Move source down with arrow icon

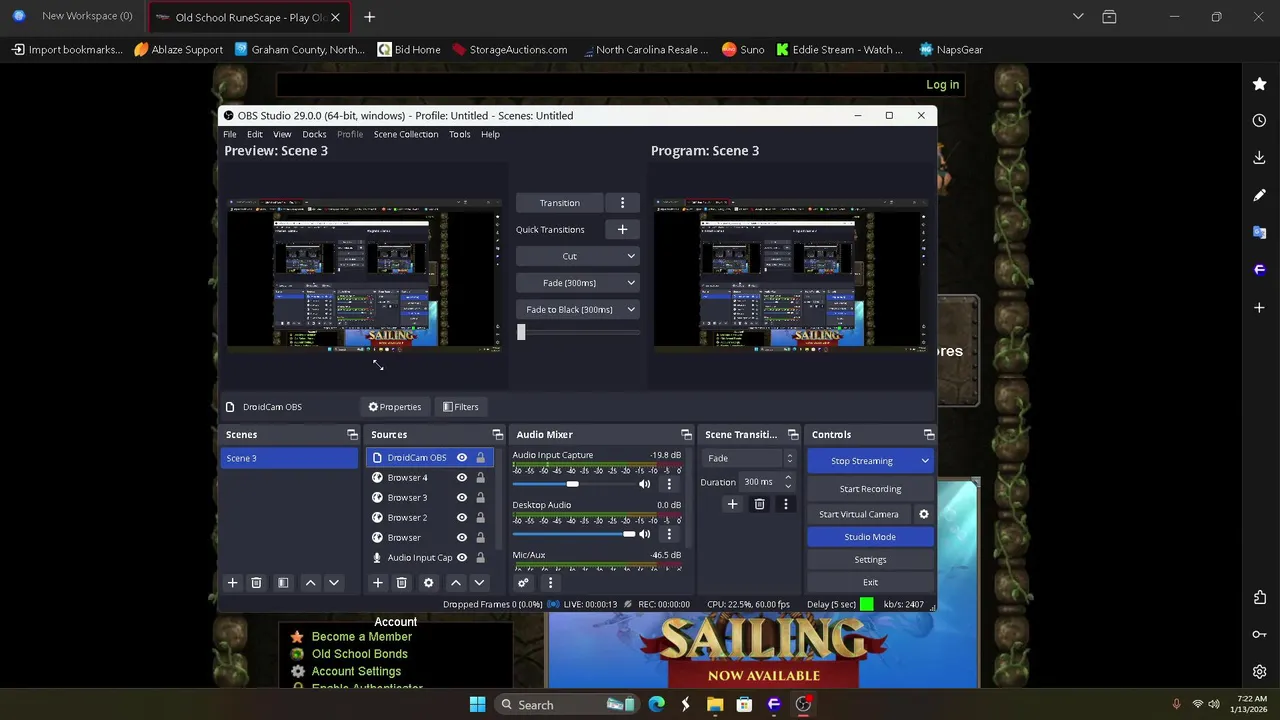pos(479,583)
